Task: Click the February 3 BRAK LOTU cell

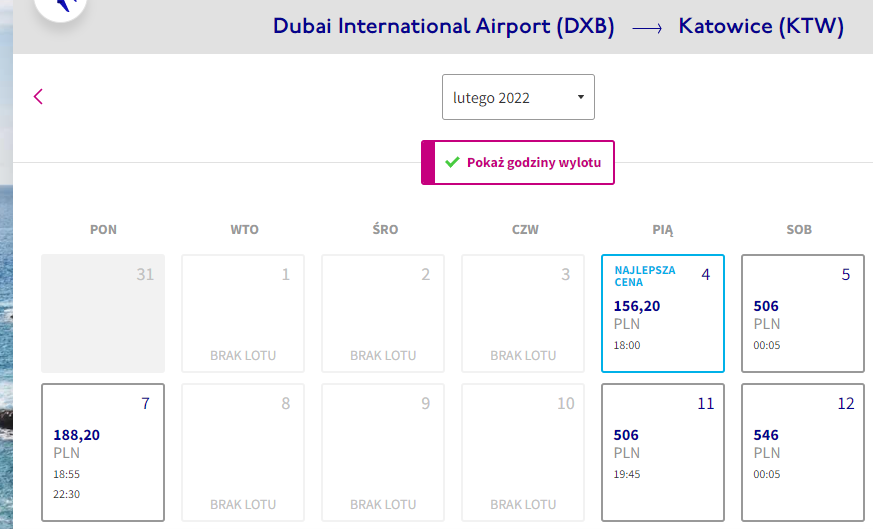Action: 523,314
